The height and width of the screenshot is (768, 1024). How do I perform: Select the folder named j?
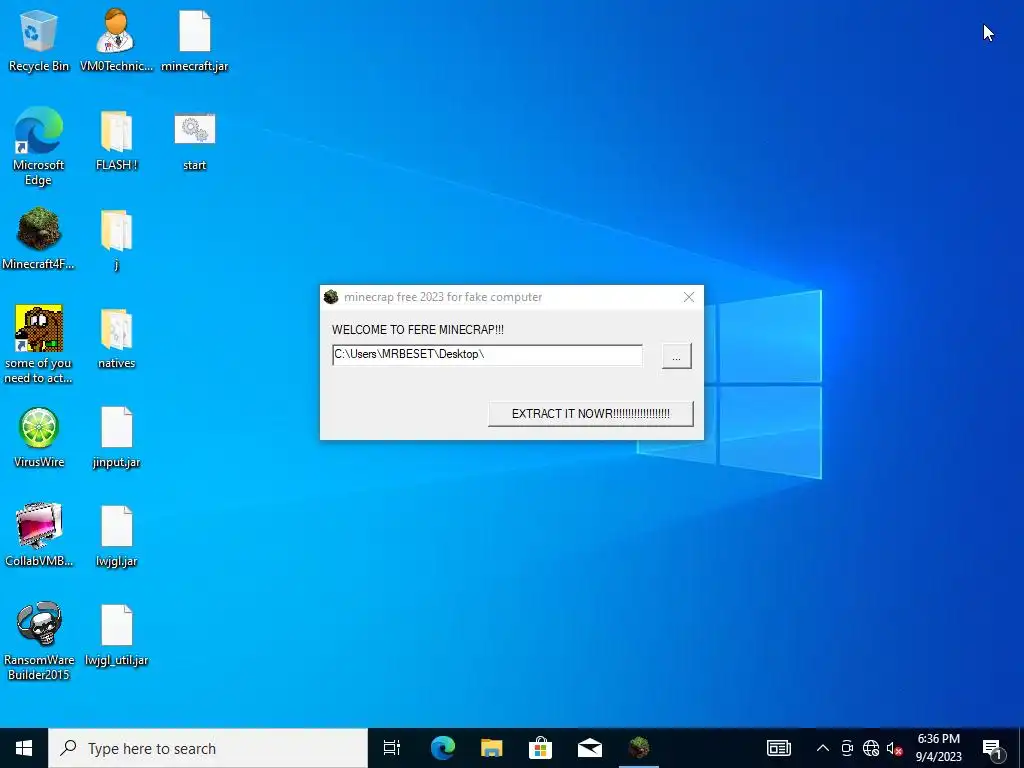click(x=116, y=238)
